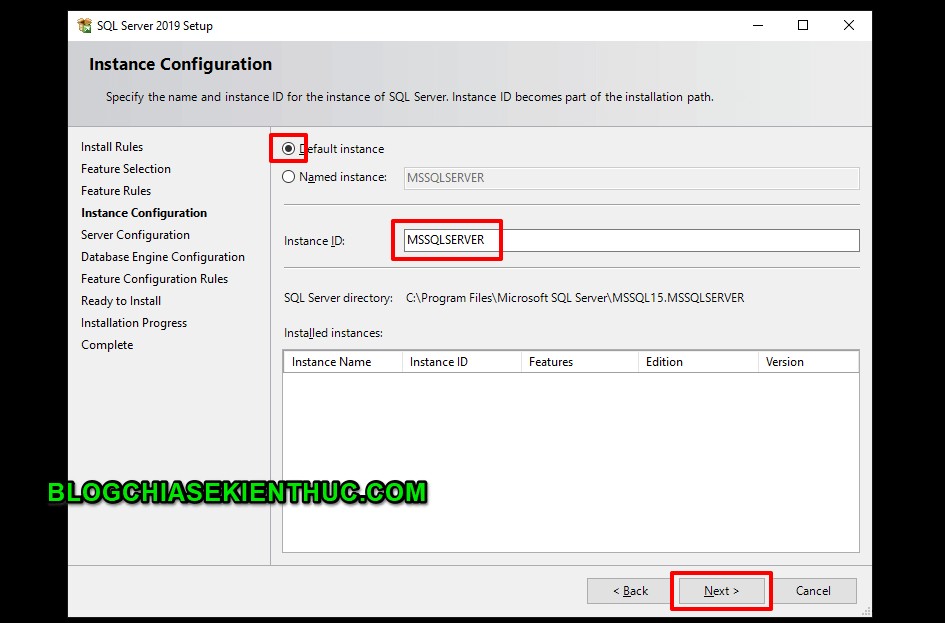Open Database Engine Configuration step
945x623 pixels.
(x=163, y=256)
